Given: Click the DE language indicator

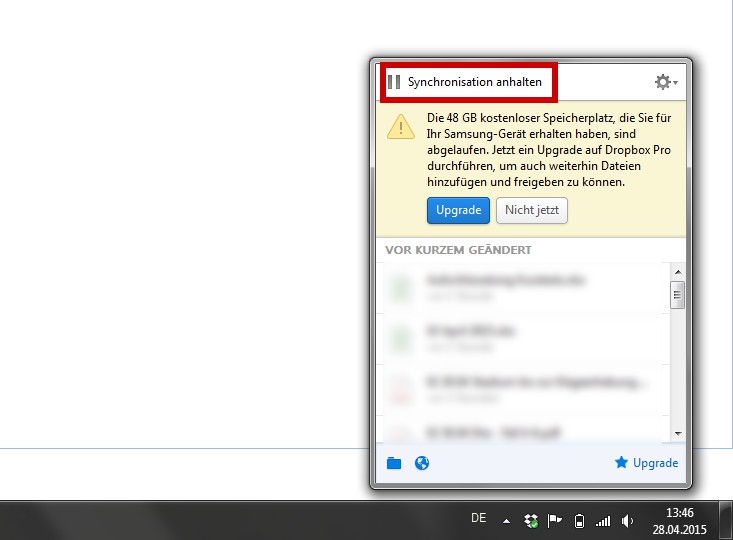Looking at the screenshot, I should tap(478, 519).
